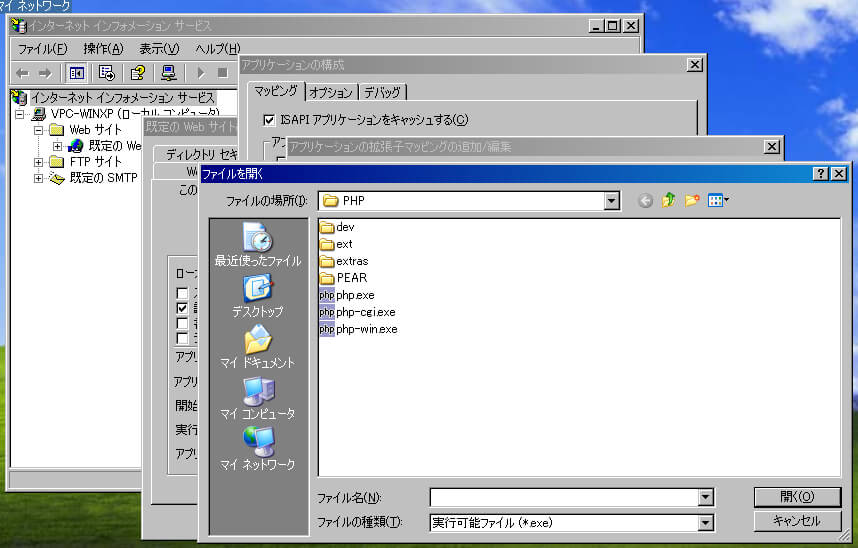Select the php-cgi.exe file

pos(366,312)
